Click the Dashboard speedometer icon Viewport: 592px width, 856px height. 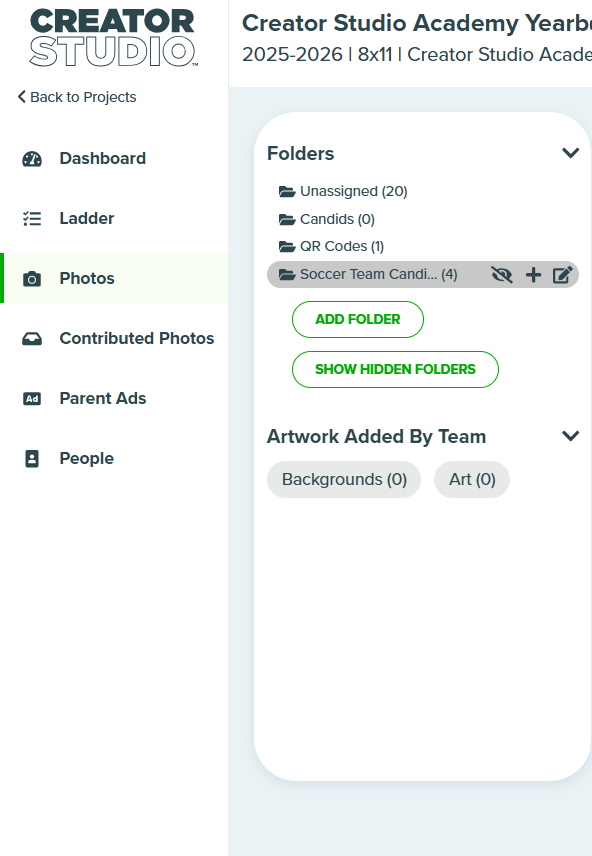pos(32,158)
